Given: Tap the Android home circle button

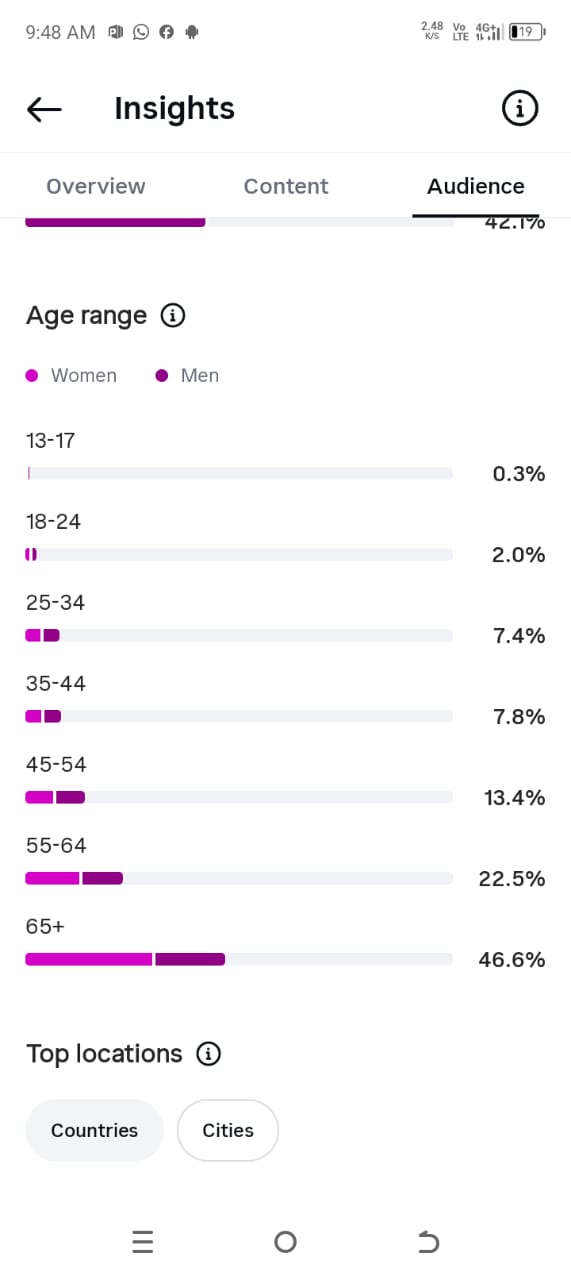Looking at the screenshot, I should (x=285, y=1242).
